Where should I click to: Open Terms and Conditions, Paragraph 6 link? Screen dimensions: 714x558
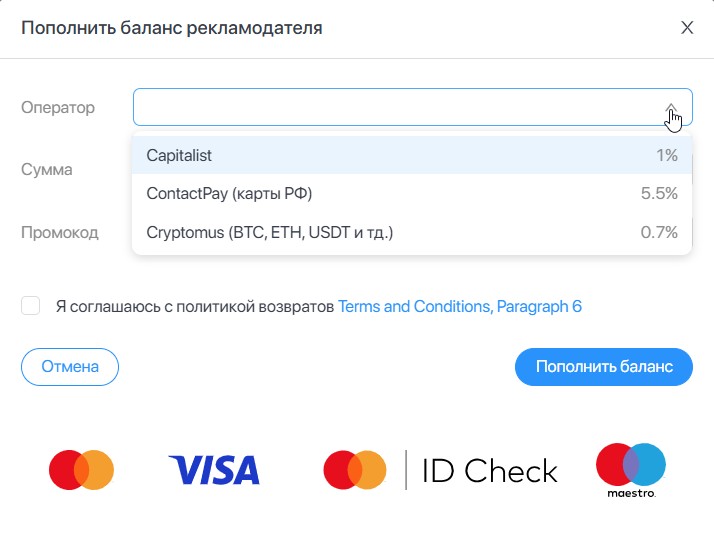tap(460, 306)
